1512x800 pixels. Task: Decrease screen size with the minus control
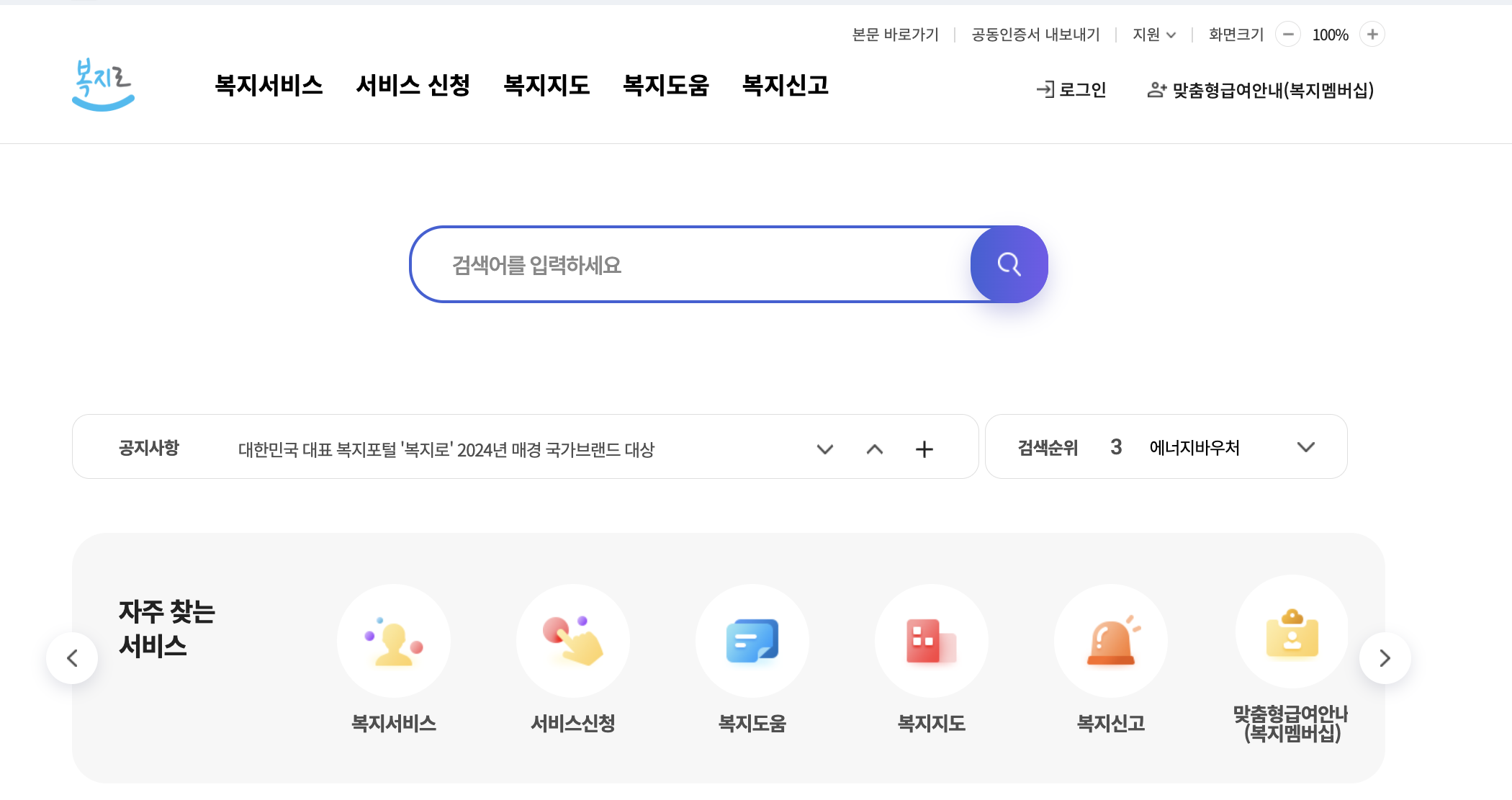(1288, 34)
